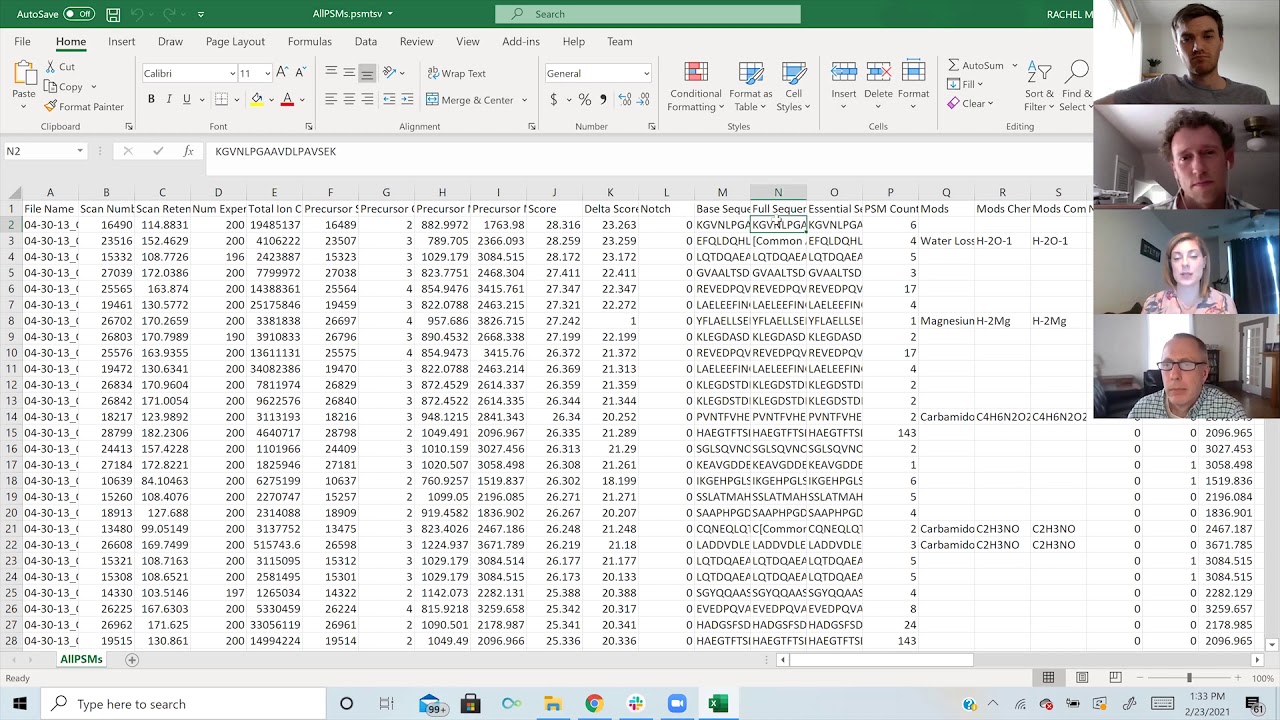The image size is (1280, 720).
Task: Click the Percent Style icon
Action: pyautogui.click(x=585, y=99)
